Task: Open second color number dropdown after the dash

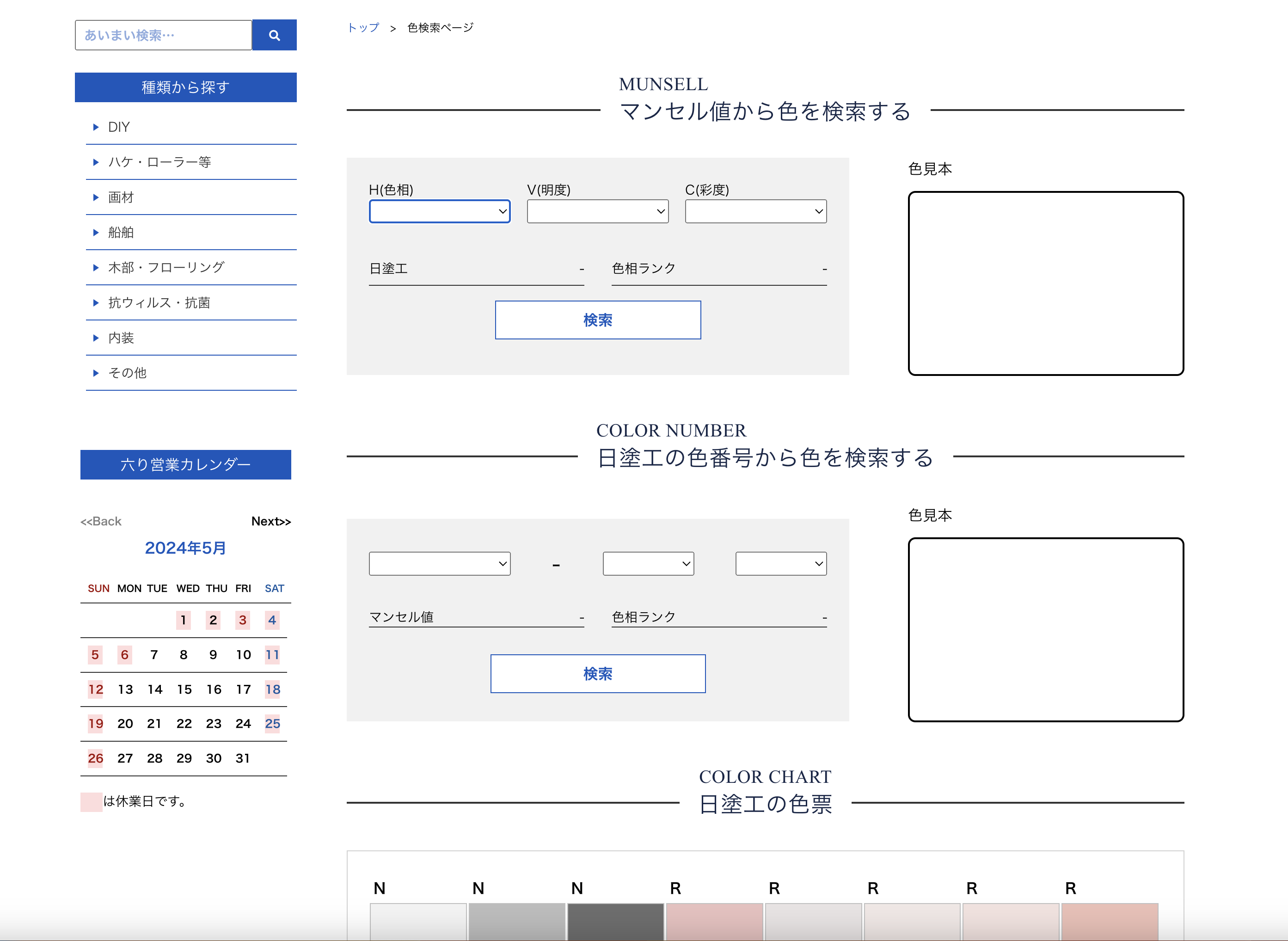Action: (x=649, y=564)
